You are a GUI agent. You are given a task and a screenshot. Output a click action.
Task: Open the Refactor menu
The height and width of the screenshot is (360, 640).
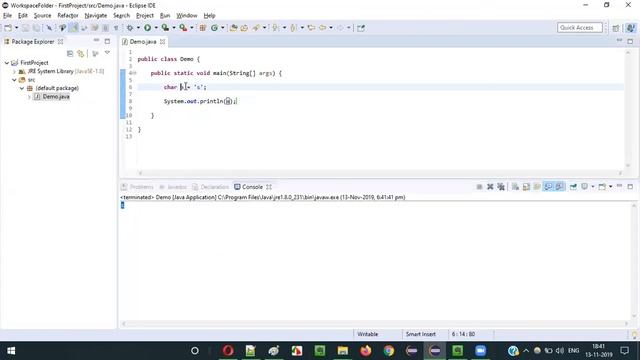[68, 16]
